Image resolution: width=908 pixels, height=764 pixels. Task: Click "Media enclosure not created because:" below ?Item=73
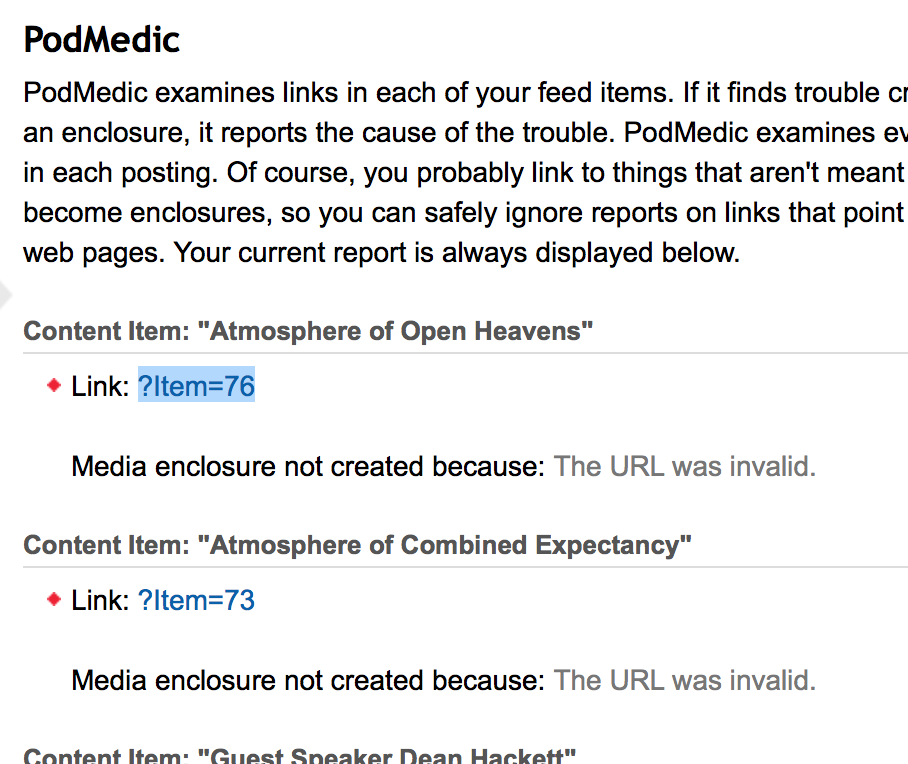pos(308,680)
